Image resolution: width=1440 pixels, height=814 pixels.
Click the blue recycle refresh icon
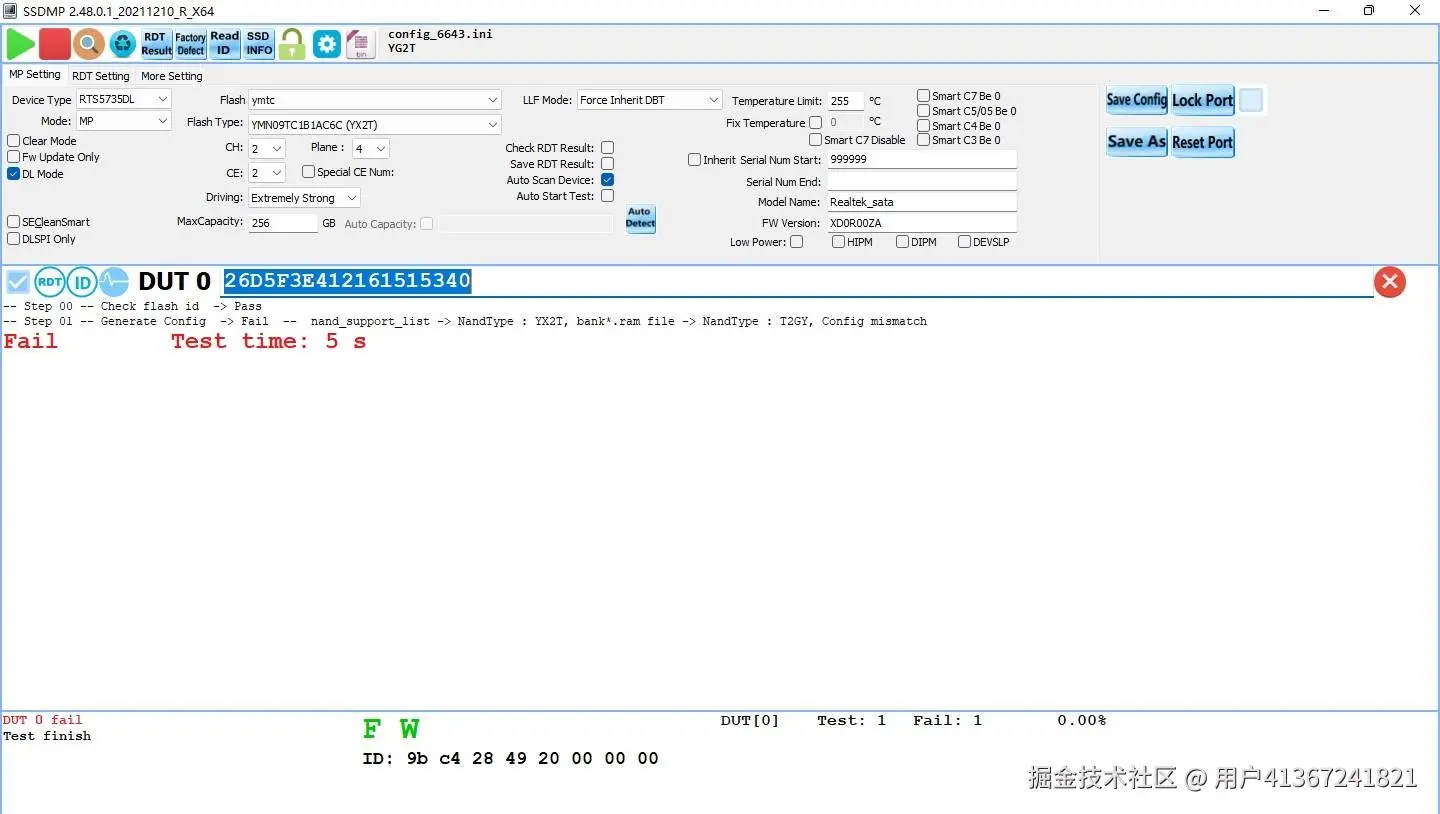pyautogui.click(x=122, y=43)
